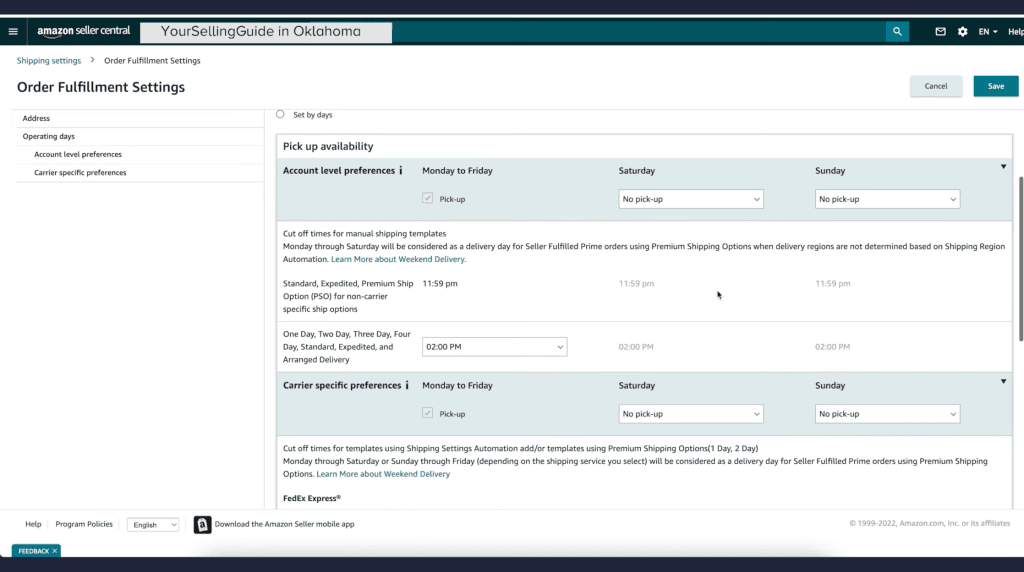This screenshot has height=572, width=1024.
Task: Click the Amazon Seller mobile app icon
Action: tap(203, 524)
